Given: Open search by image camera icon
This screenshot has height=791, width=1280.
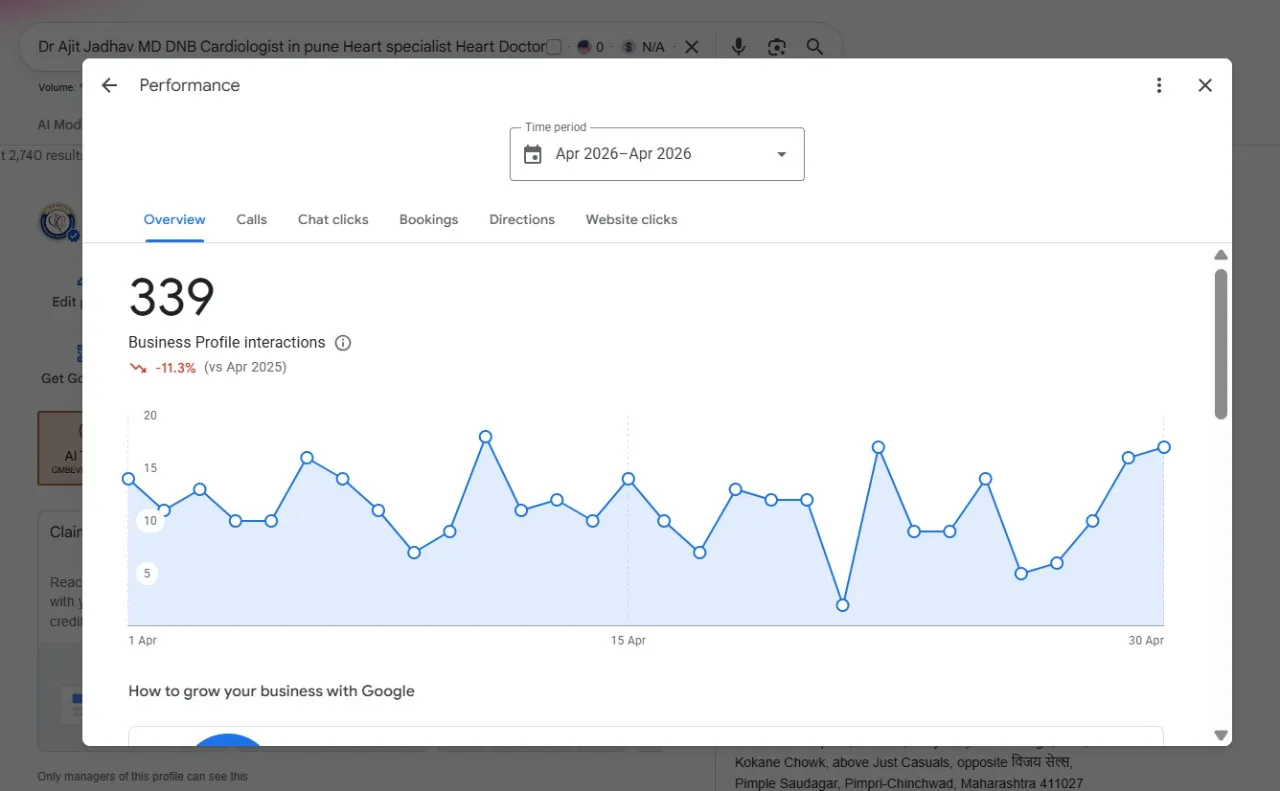Looking at the screenshot, I should [x=777, y=47].
